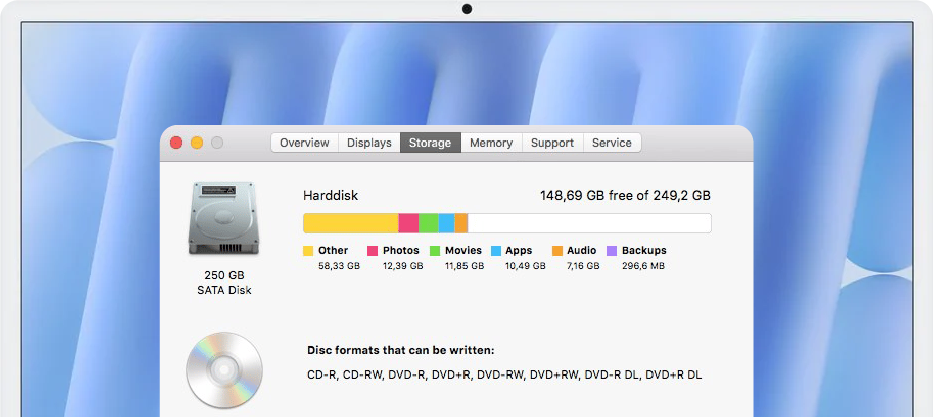Viewport: 933px width, 417px height.
Task: Select the Storage tab
Action: (430, 143)
